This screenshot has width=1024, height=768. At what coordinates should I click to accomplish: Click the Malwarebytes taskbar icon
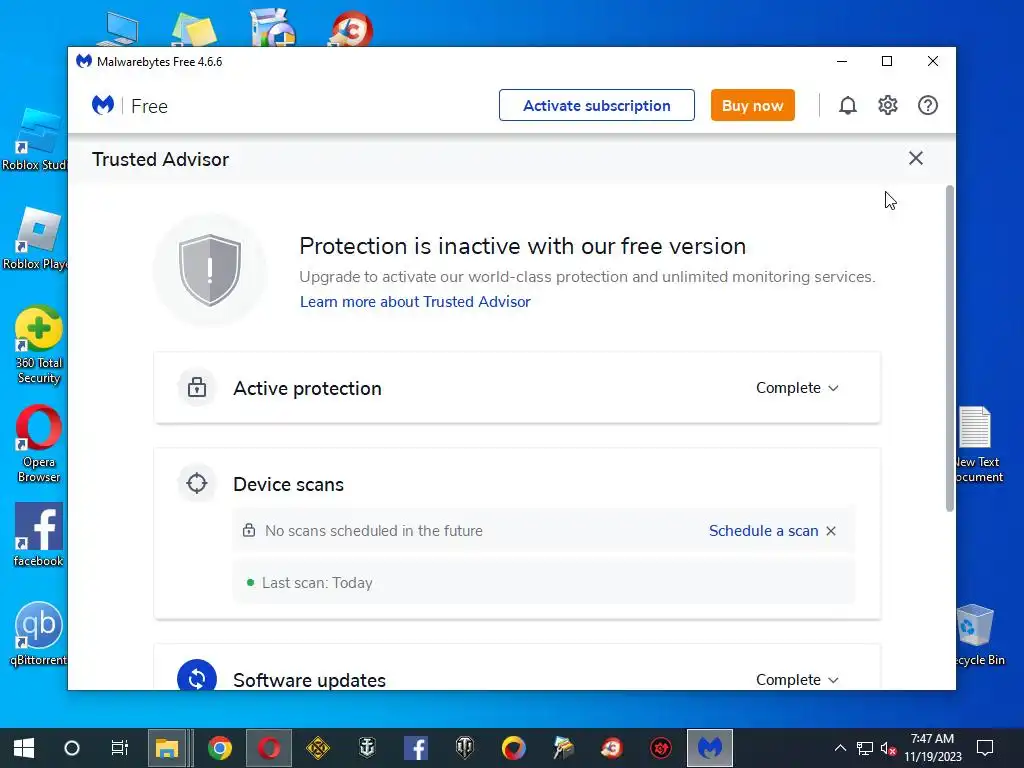(710, 748)
